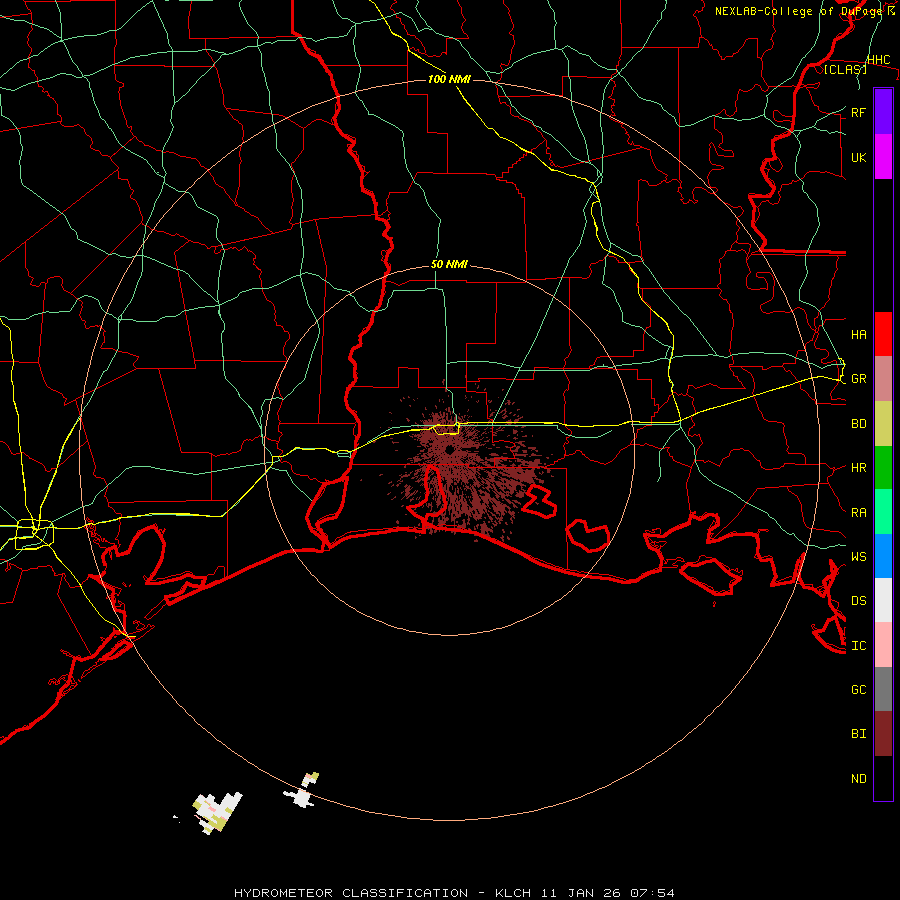
Task: Click the BI legend label
Action: tap(858, 734)
